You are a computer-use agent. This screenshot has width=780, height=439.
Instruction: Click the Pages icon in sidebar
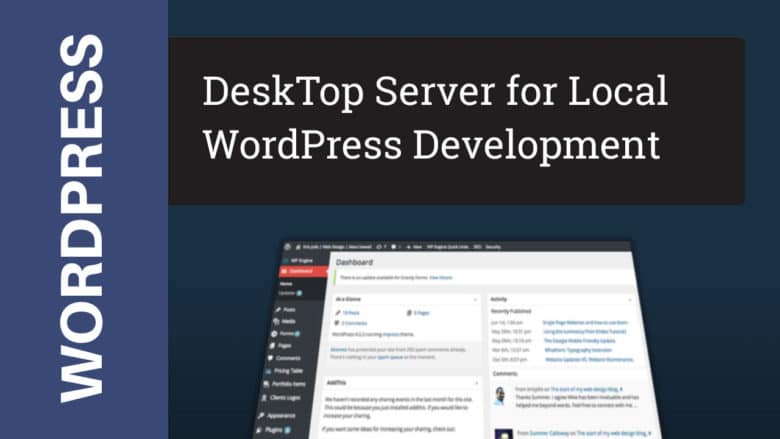coord(272,346)
